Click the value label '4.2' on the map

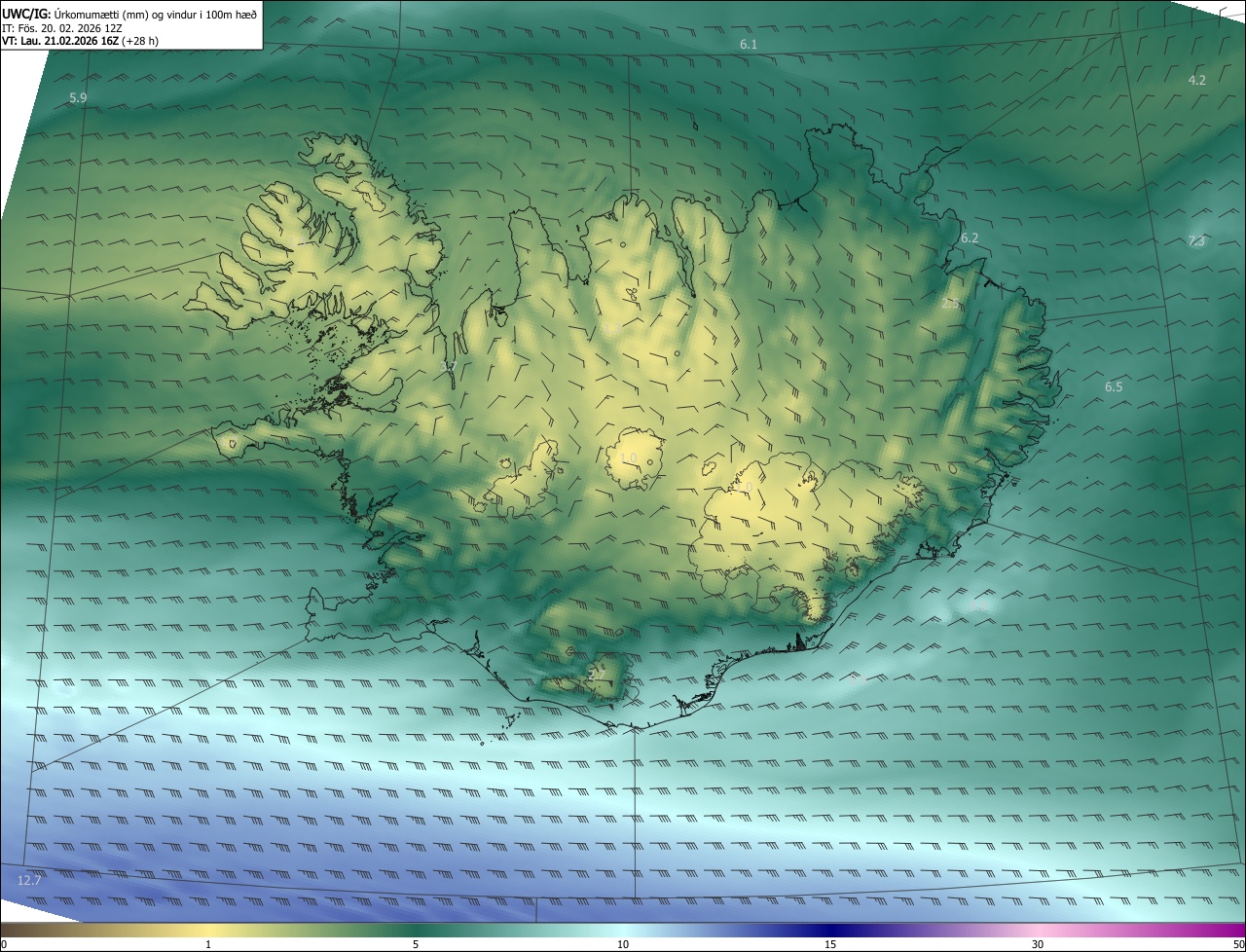(x=1197, y=80)
